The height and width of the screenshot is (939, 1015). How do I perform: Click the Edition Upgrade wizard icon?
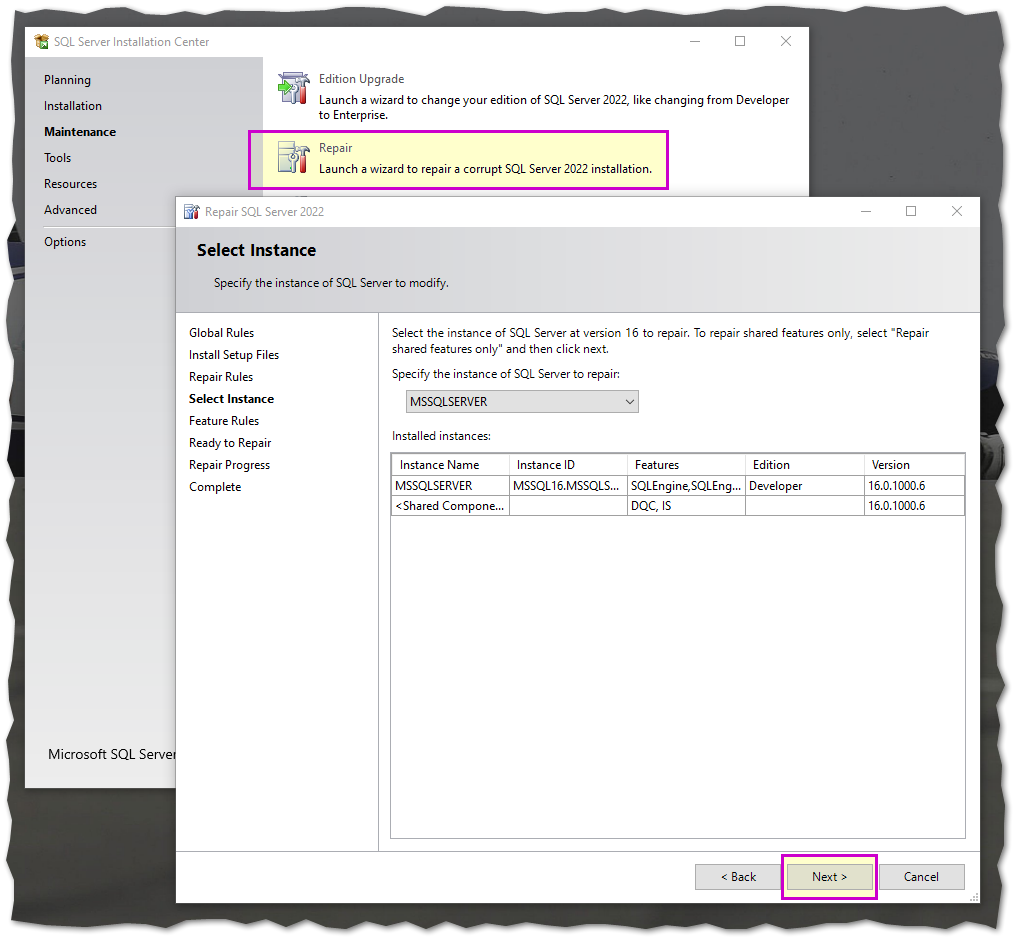tap(293, 88)
